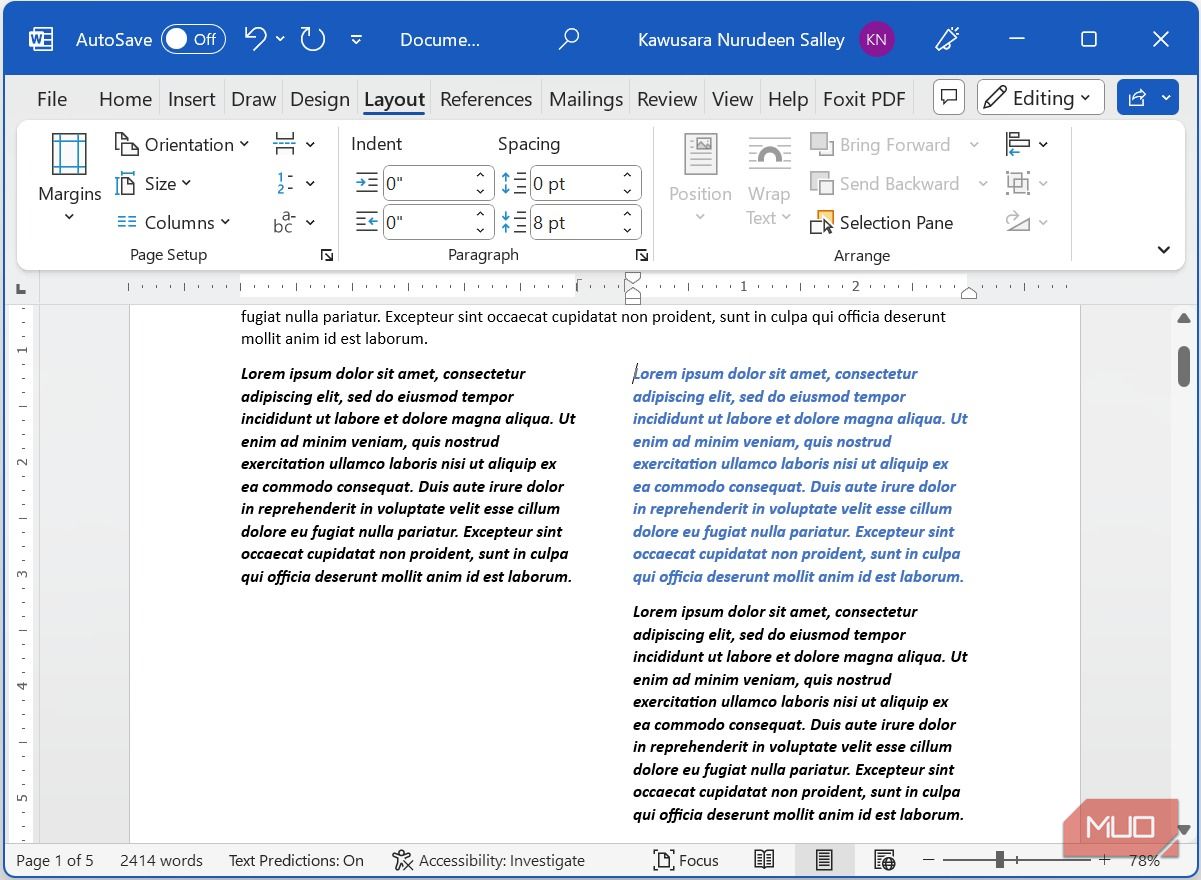
Task: Select Print Layout view button
Action: (824, 860)
